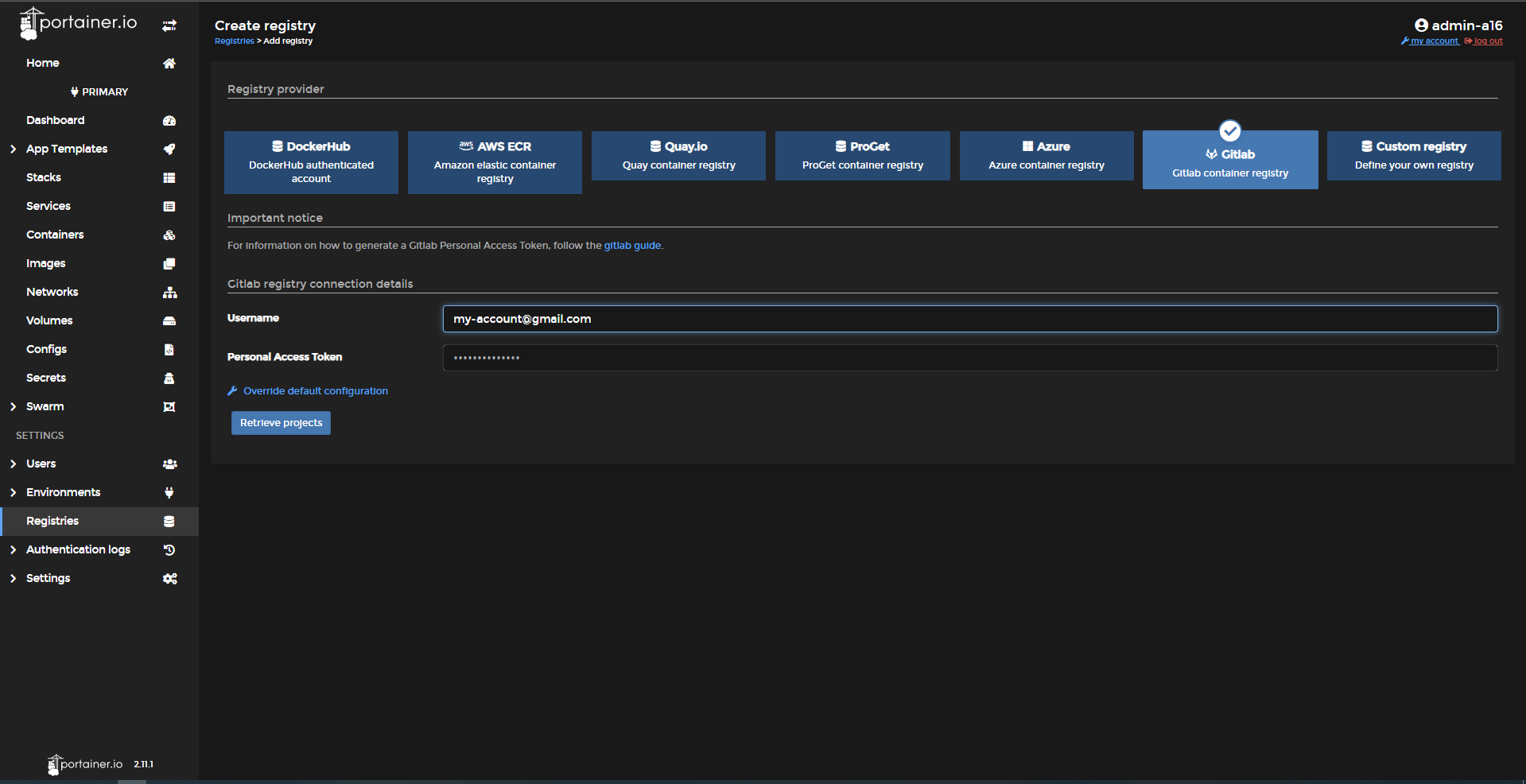1526x784 pixels.
Task: Click the Images clone icon
Action: (x=169, y=263)
